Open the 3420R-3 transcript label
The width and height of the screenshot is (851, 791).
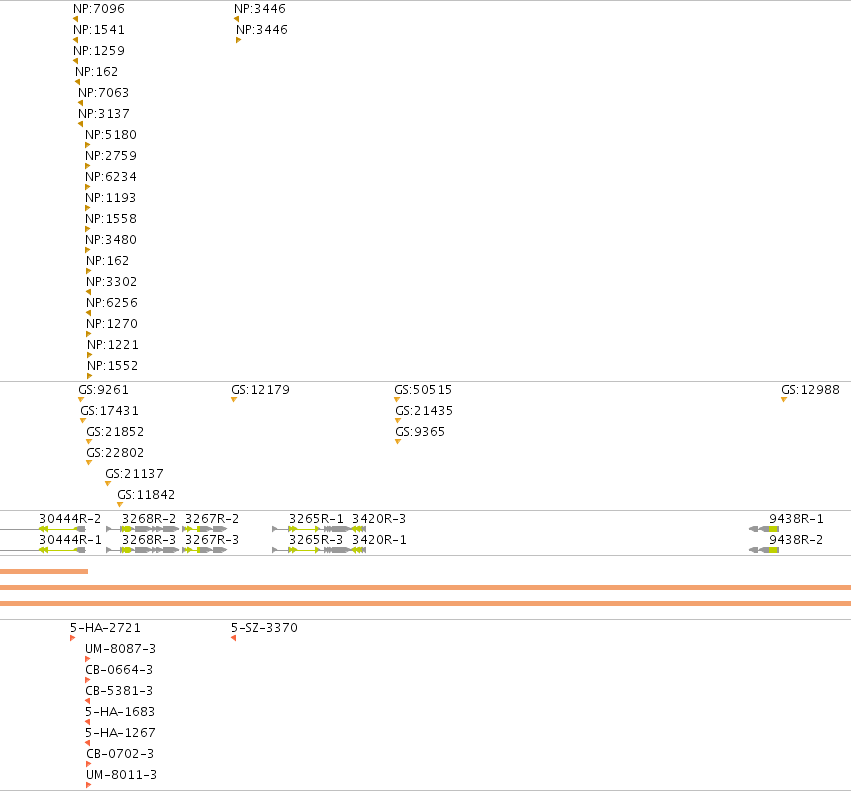[379, 519]
